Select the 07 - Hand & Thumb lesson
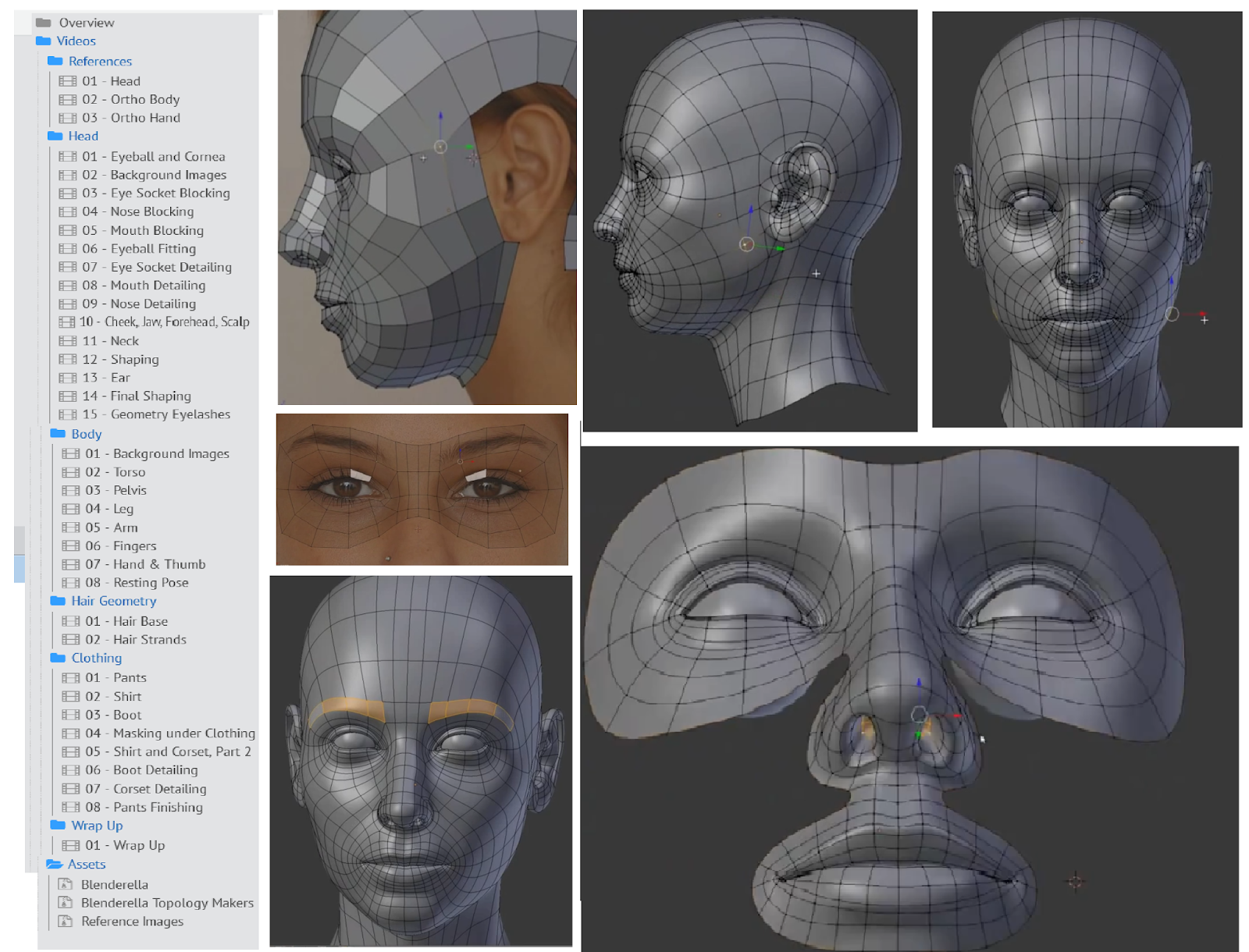 click(145, 564)
